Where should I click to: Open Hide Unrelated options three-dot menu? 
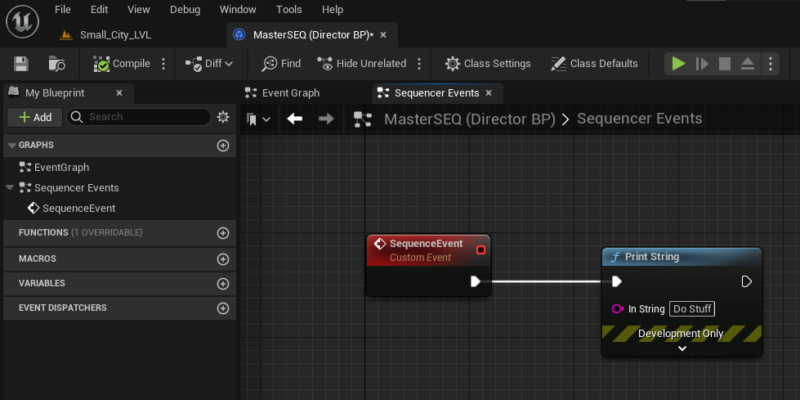point(419,64)
